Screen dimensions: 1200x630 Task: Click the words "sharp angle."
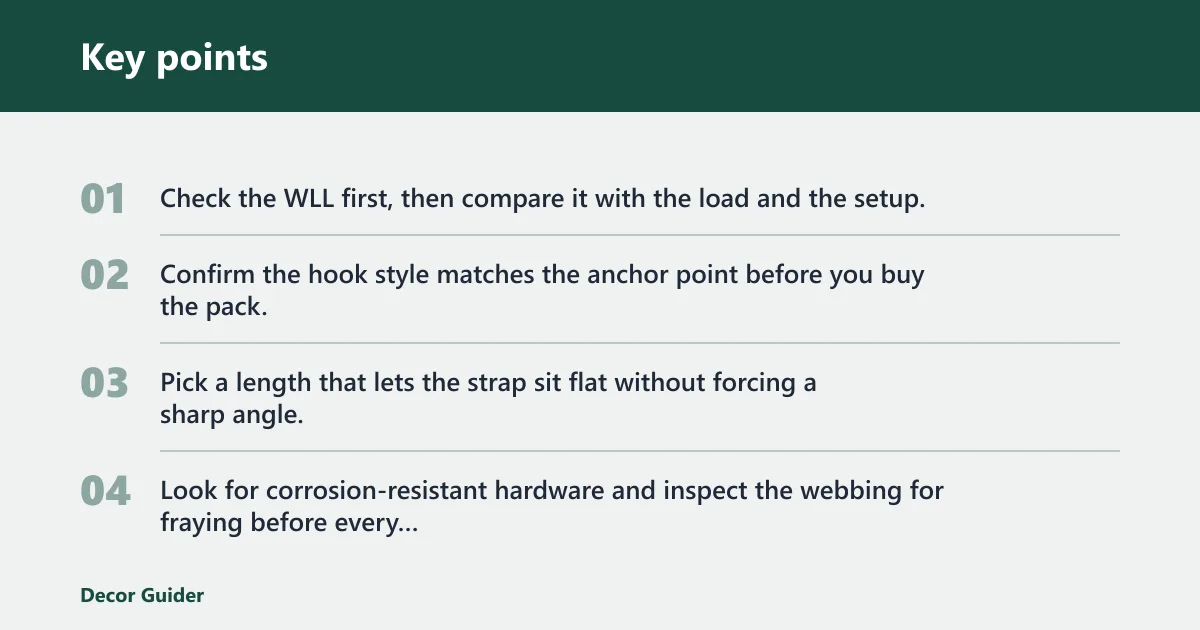231,414
